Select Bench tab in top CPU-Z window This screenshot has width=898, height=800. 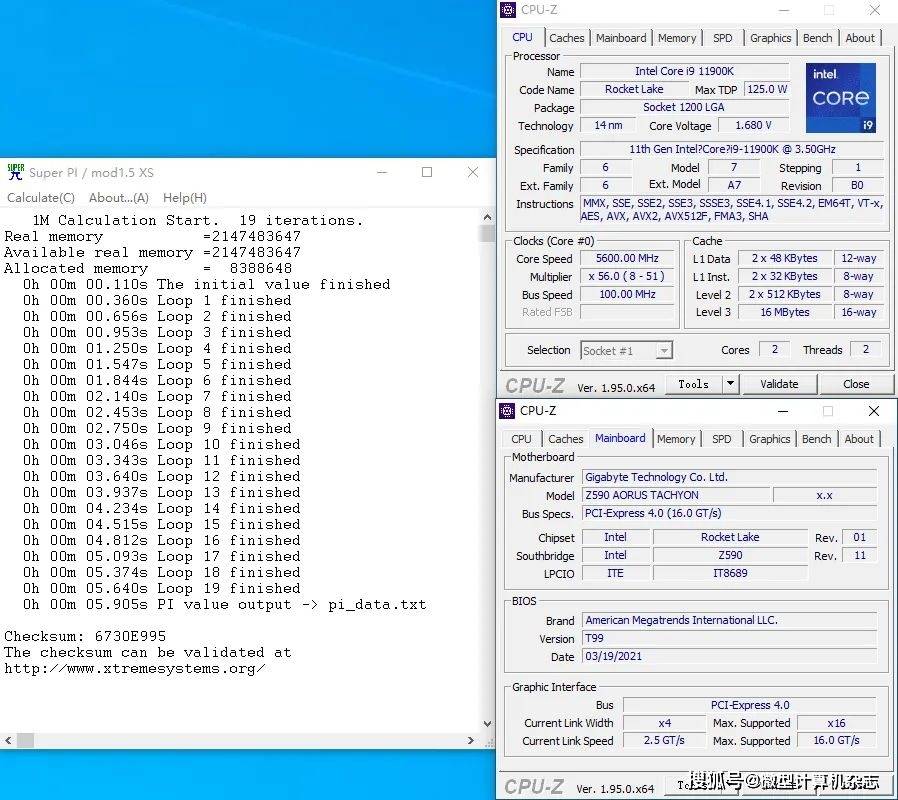pos(817,38)
